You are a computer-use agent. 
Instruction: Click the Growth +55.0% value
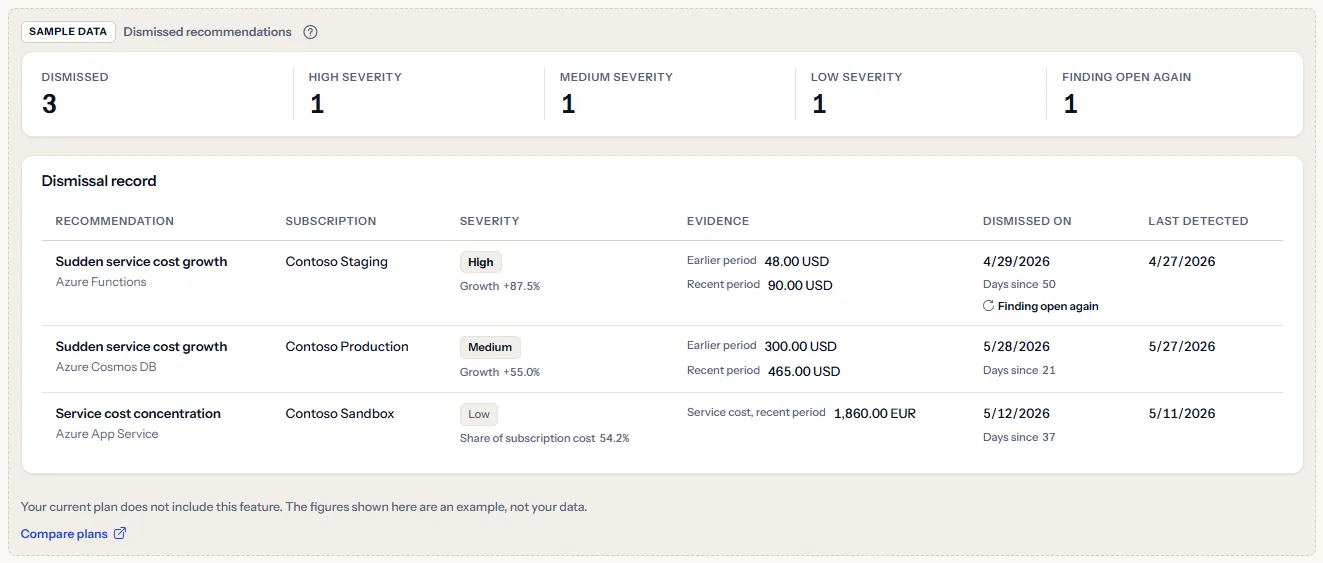(x=500, y=372)
